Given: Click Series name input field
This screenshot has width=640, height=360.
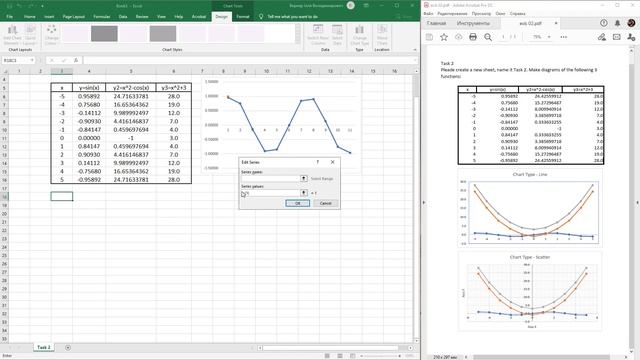Looking at the screenshot, I should coord(271,178).
